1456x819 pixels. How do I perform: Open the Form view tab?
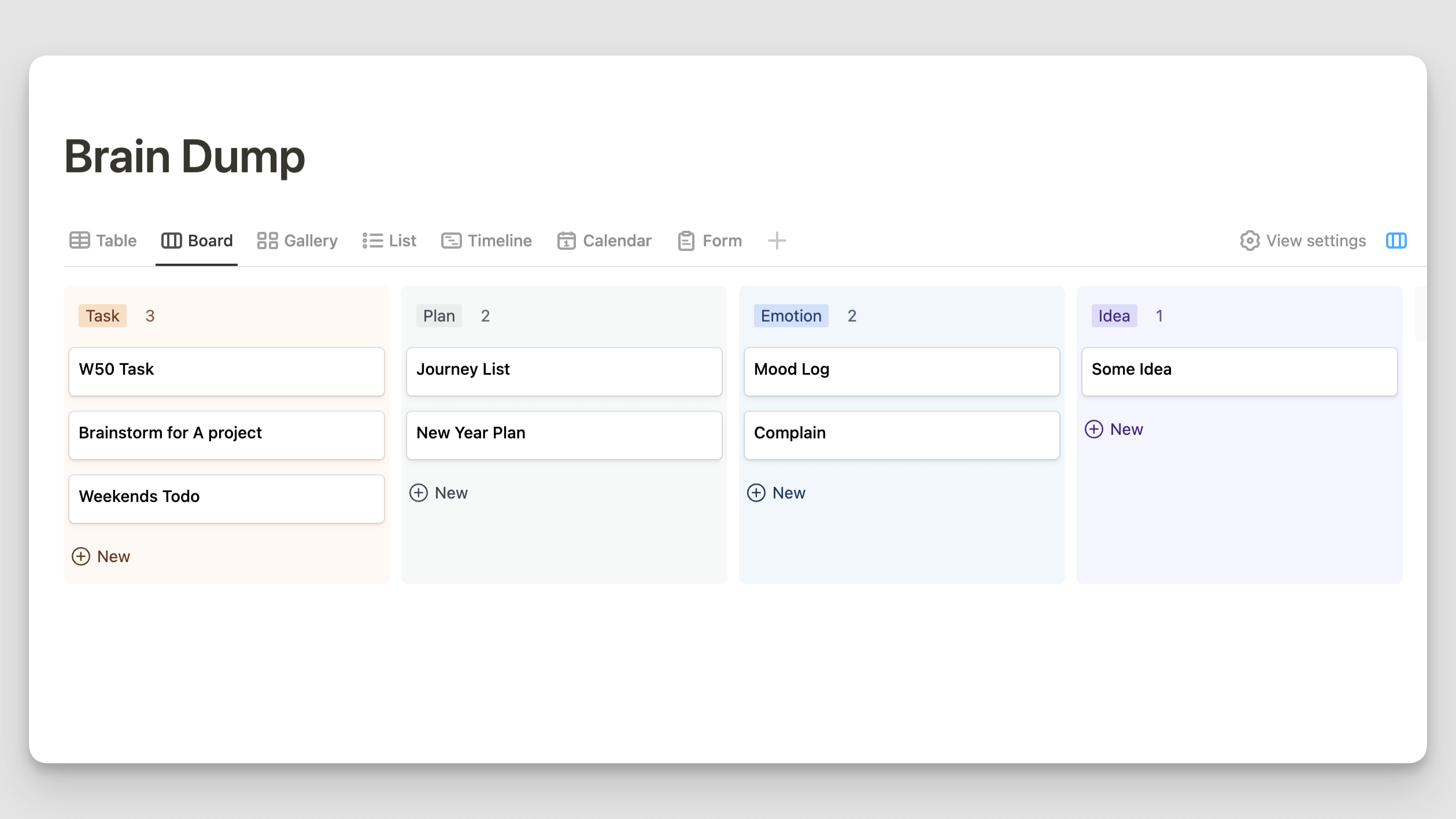[709, 241]
